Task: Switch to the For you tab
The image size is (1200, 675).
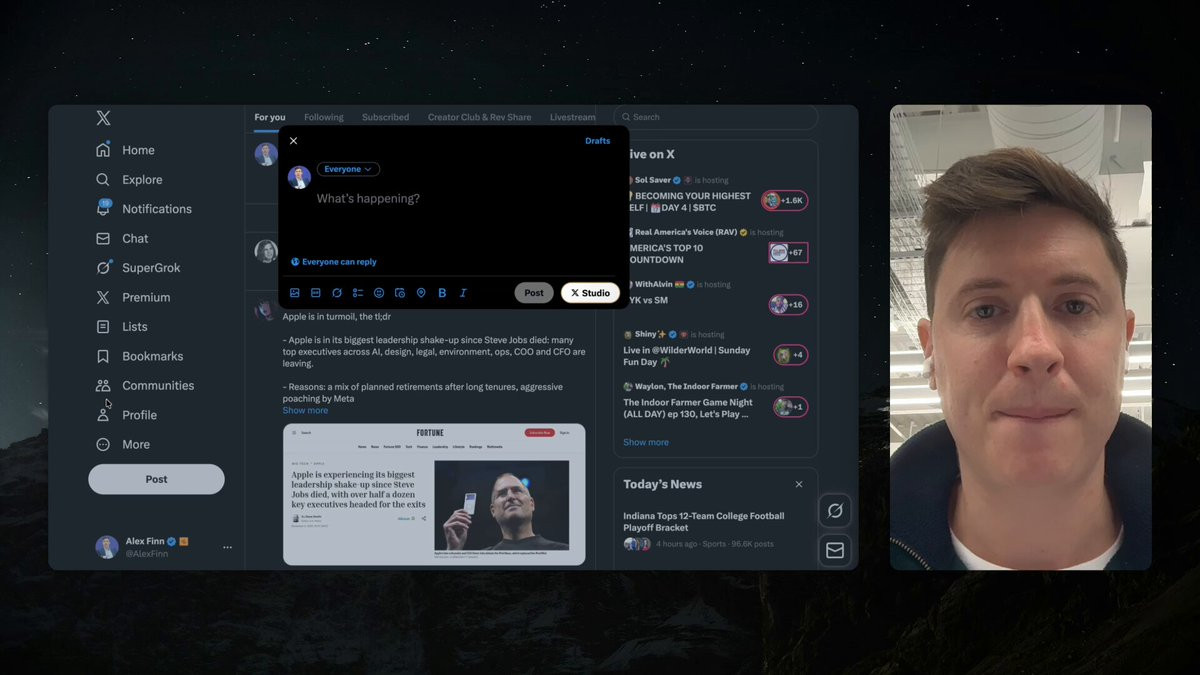Action: pos(270,117)
